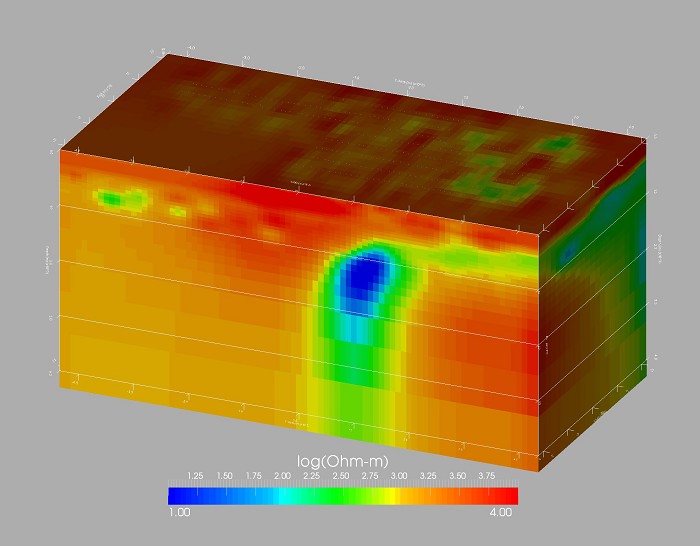The height and width of the screenshot is (546, 700).
Task: Click the red end of the color bar
Action: [x=510, y=495]
